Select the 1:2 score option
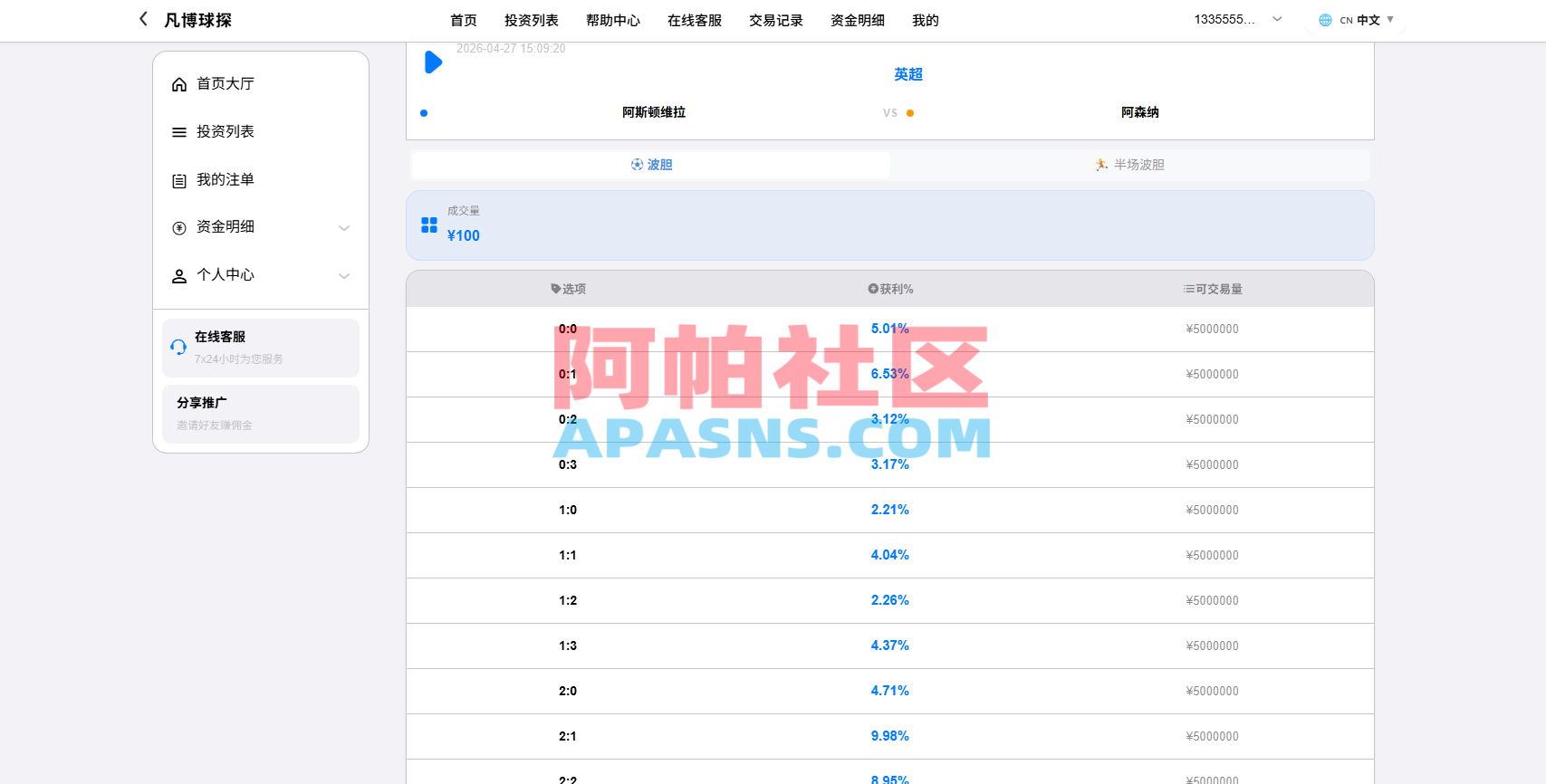The width and height of the screenshot is (1546, 784). 568,600
